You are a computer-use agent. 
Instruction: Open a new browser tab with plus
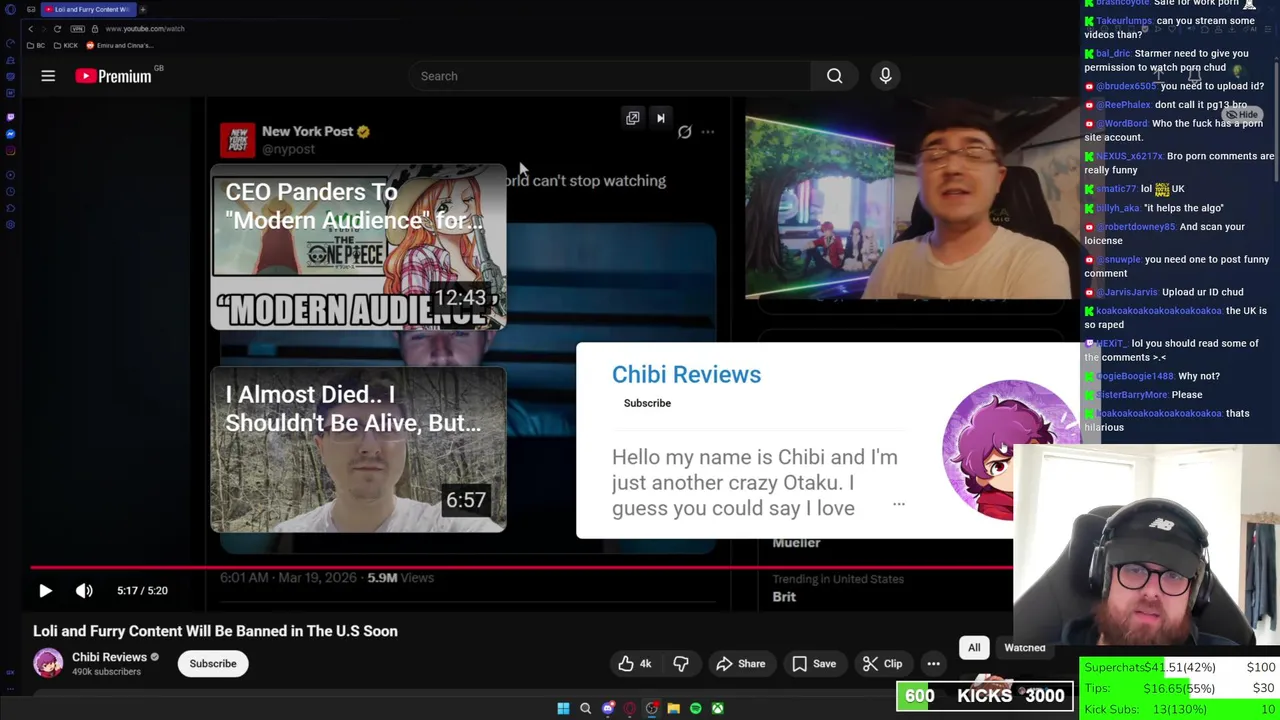click(142, 9)
